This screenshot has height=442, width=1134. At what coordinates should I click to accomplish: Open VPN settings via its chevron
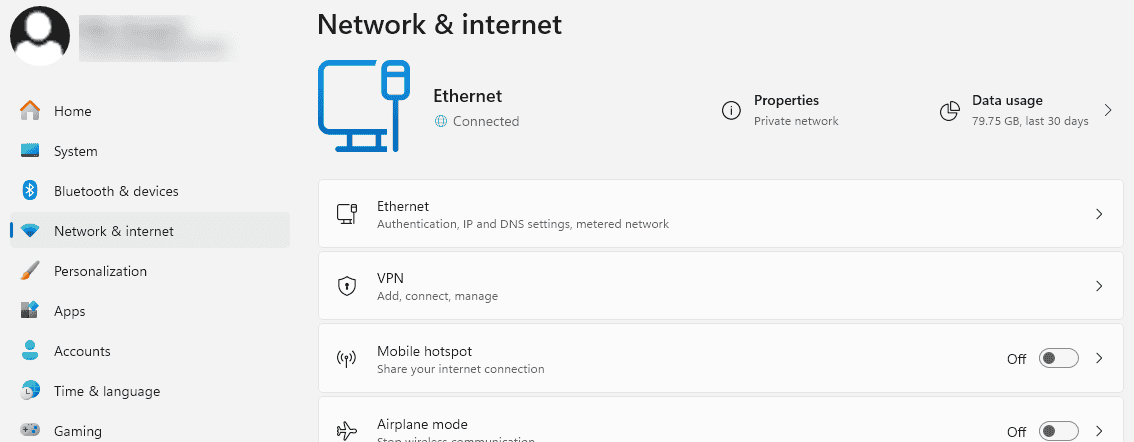tap(1099, 286)
